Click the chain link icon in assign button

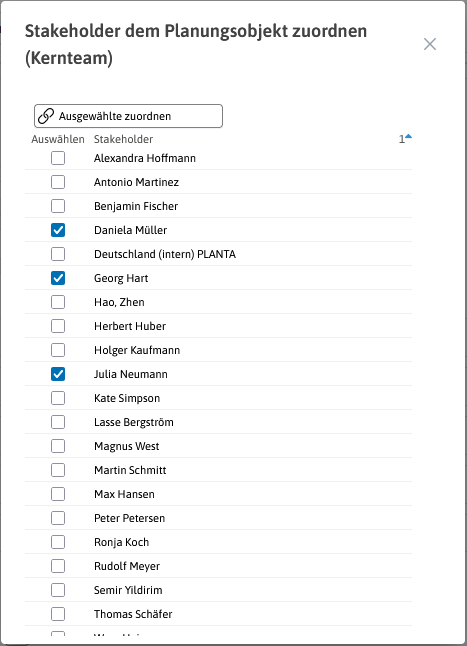[46, 116]
